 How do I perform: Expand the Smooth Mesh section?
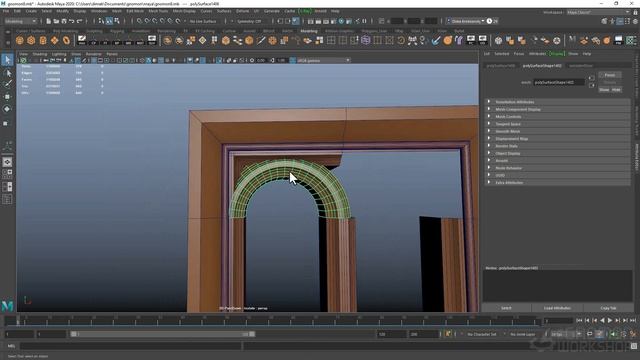[558, 131]
